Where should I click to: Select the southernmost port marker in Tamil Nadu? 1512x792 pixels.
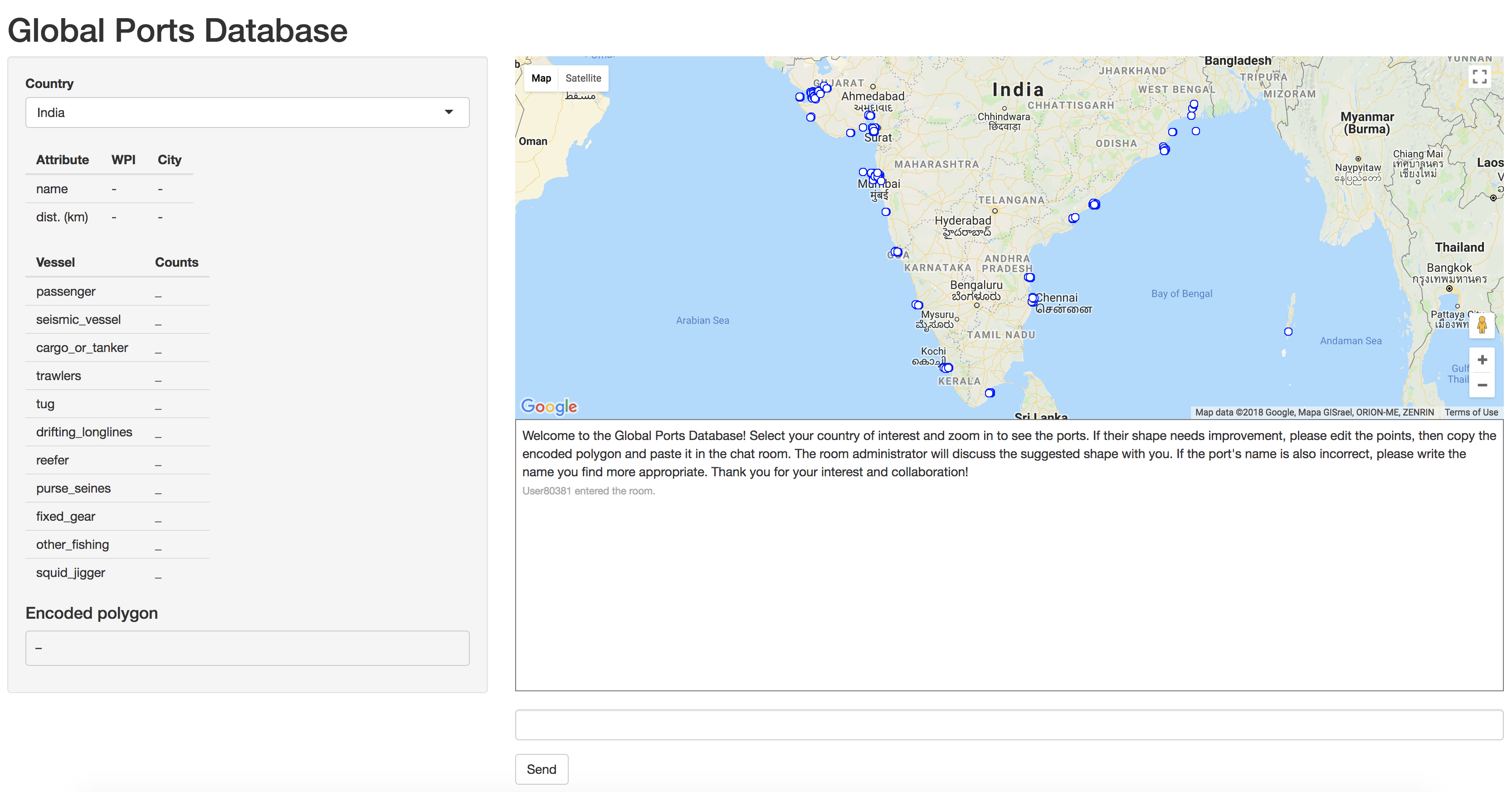pyautogui.click(x=990, y=393)
